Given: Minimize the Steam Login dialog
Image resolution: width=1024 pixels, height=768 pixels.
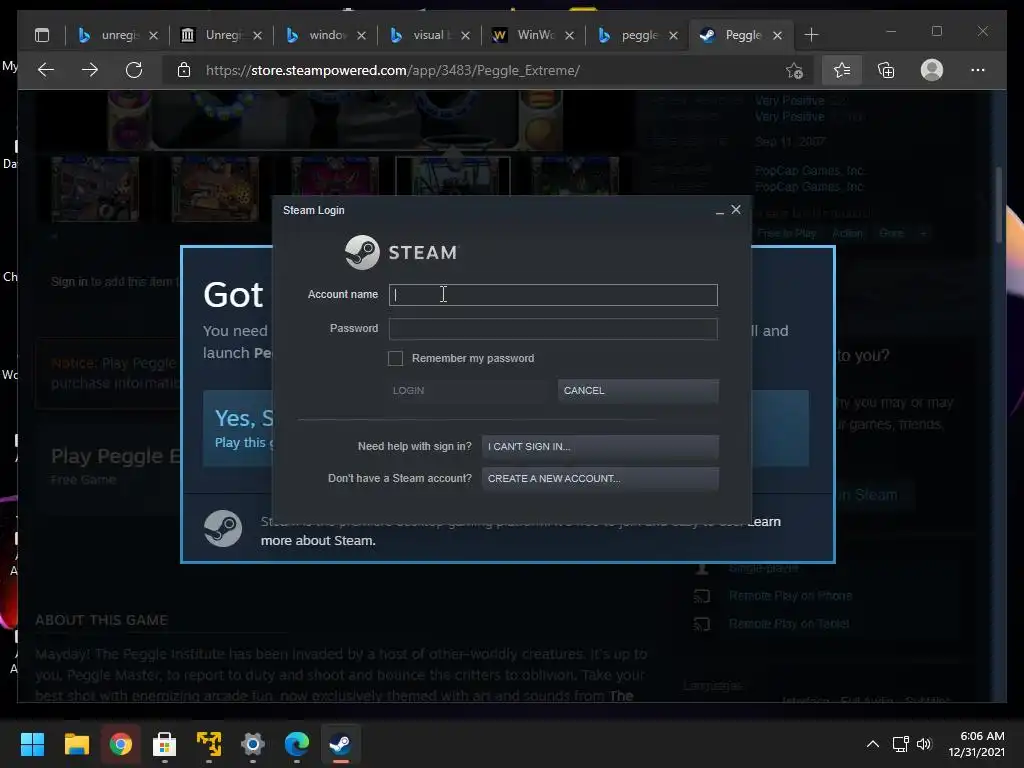Looking at the screenshot, I should pyautogui.click(x=720, y=211).
